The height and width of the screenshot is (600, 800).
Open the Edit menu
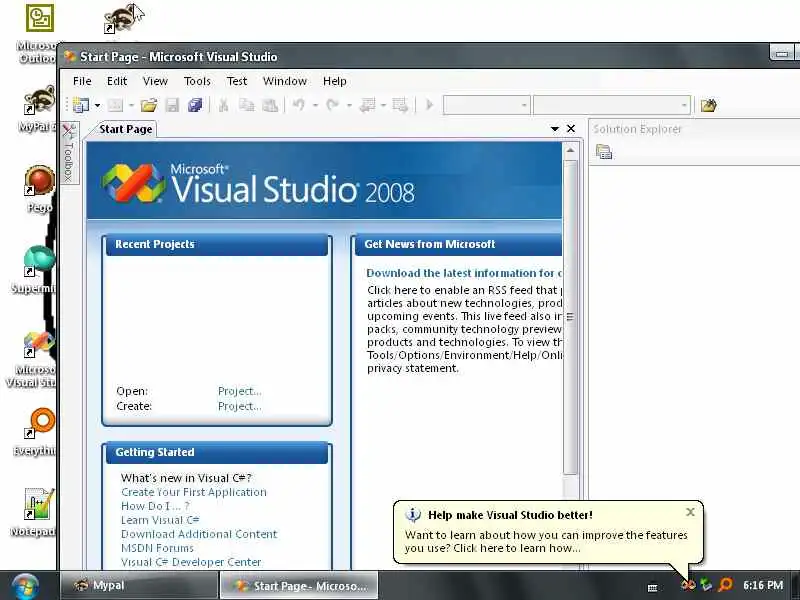117,81
